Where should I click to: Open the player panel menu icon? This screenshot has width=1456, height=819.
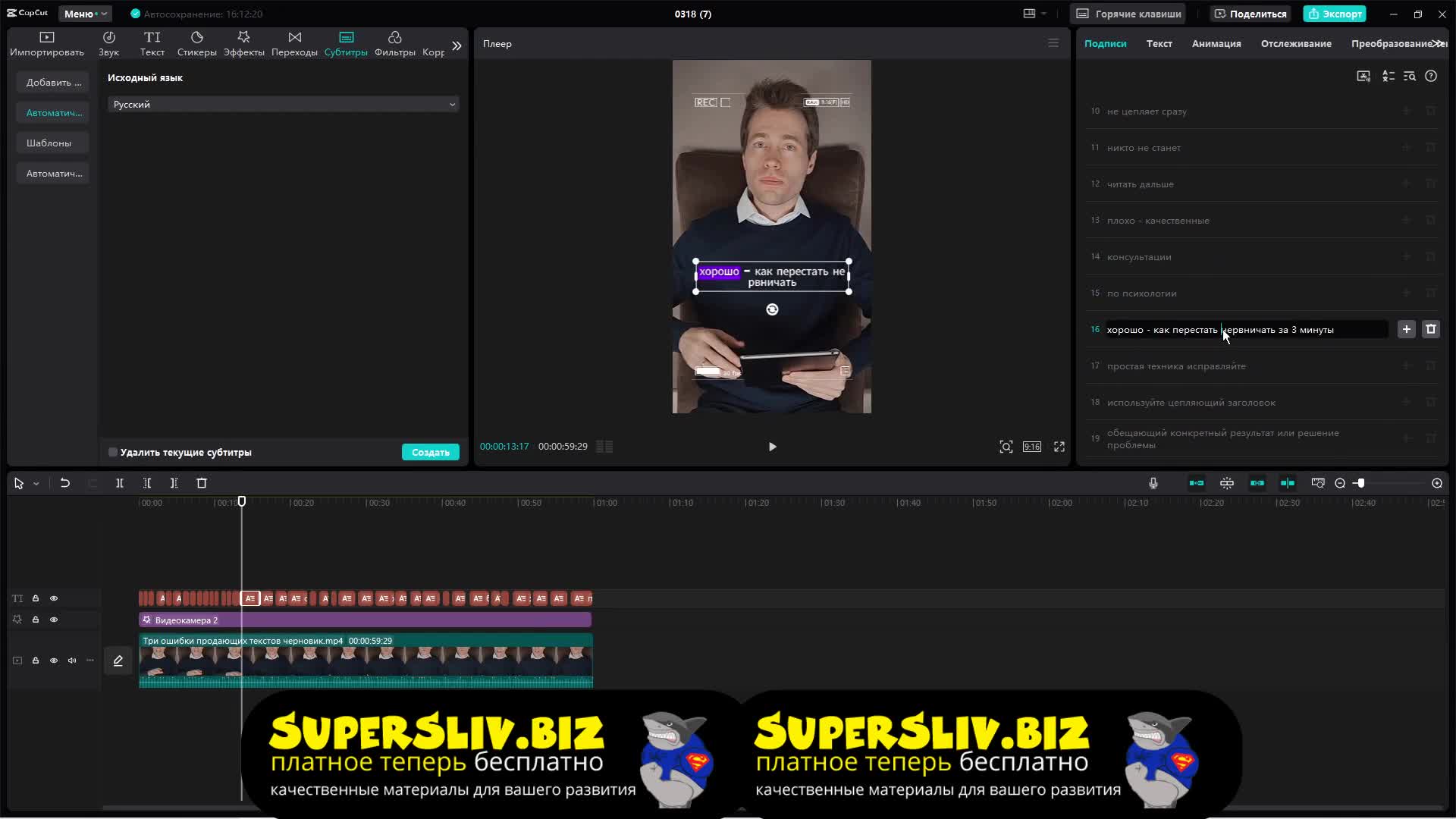(1053, 43)
